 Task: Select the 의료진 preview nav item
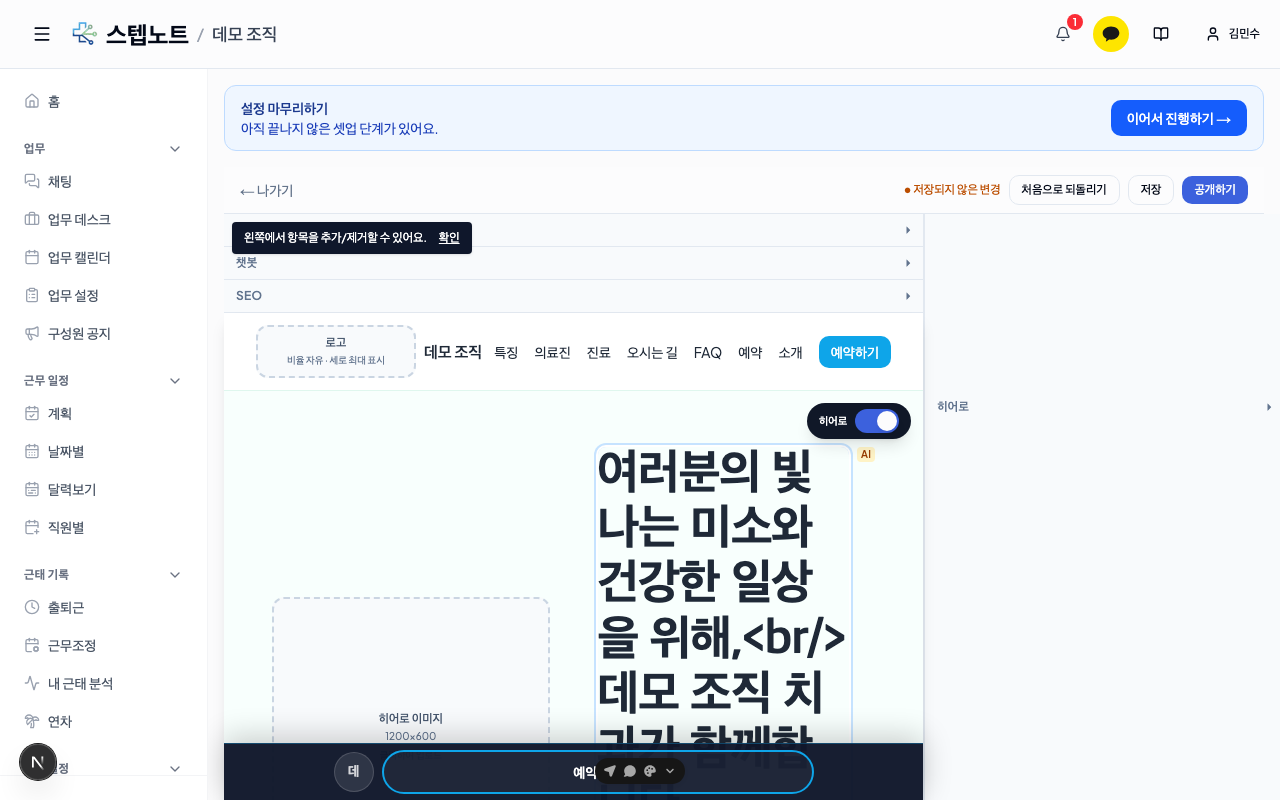552,352
